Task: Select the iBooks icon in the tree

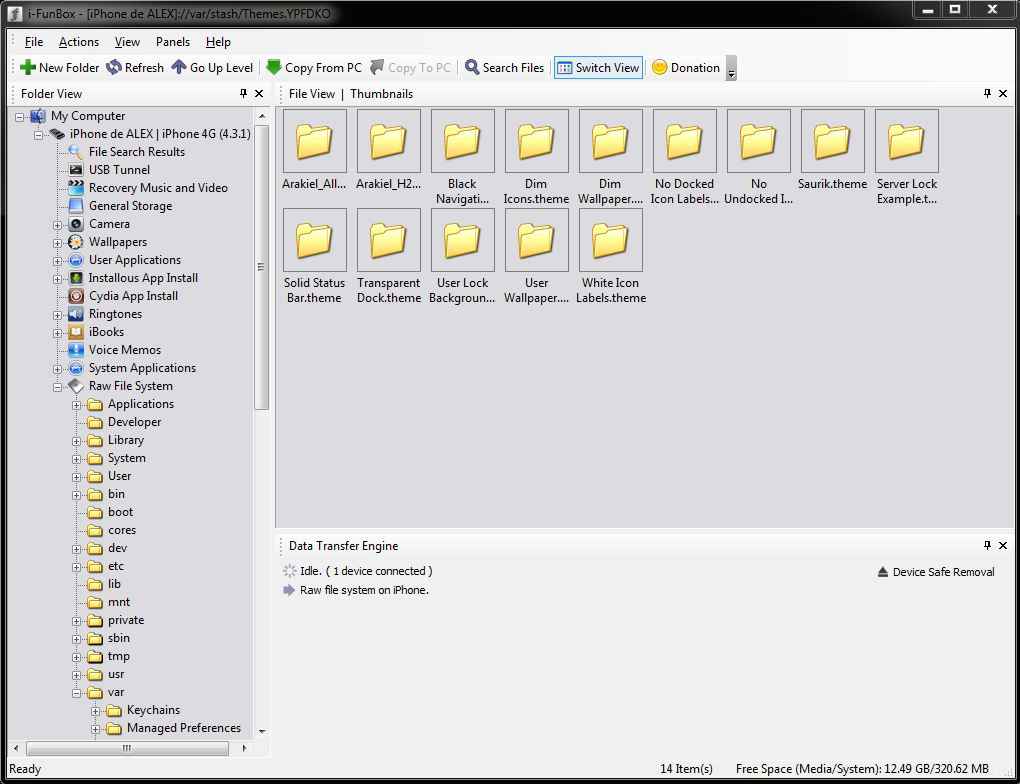Action: pyautogui.click(x=76, y=332)
